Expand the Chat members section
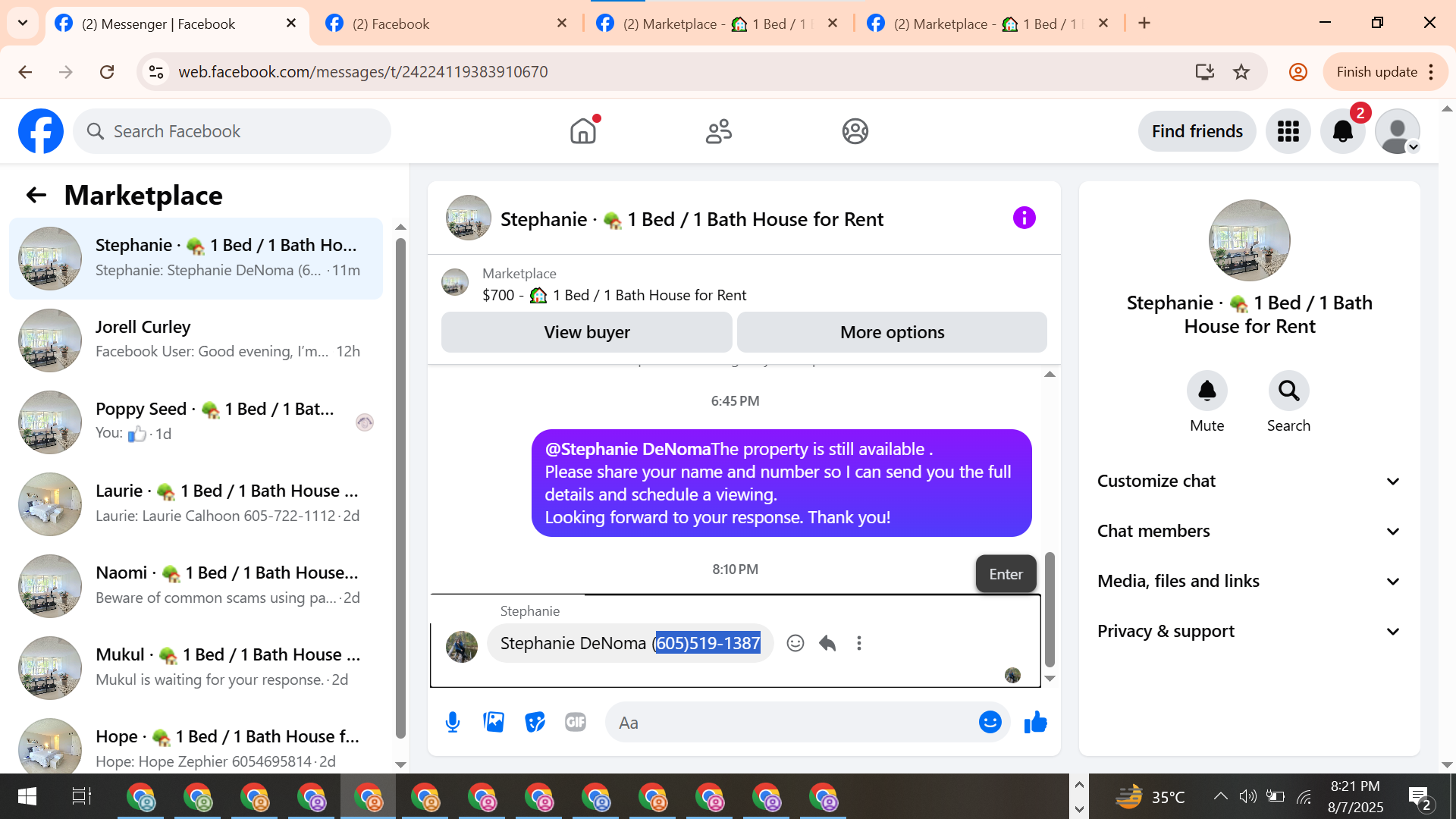This screenshot has width=1456, height=819. point(1249,532)
